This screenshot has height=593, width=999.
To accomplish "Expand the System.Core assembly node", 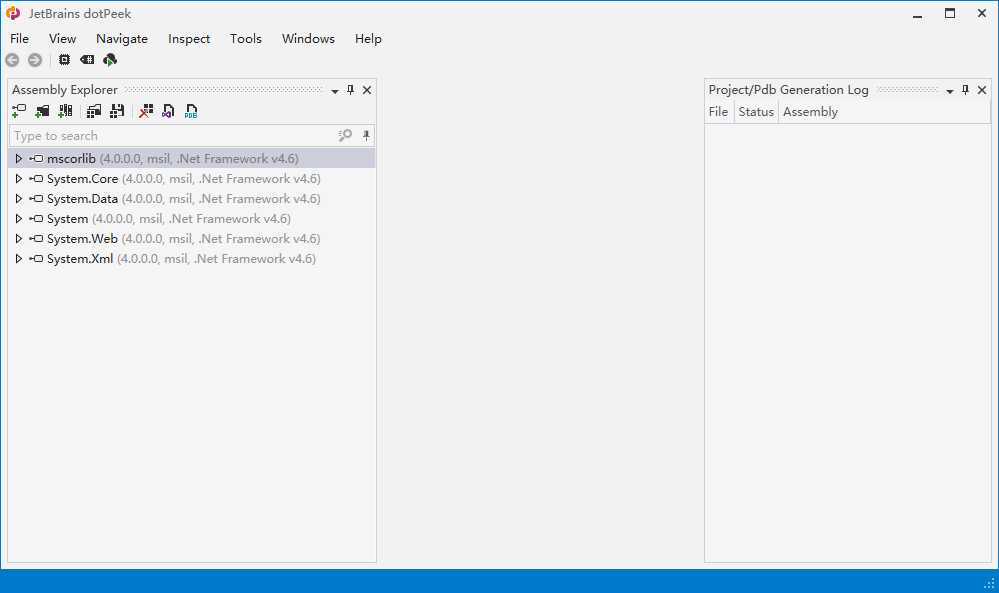I will click(18, 178).
